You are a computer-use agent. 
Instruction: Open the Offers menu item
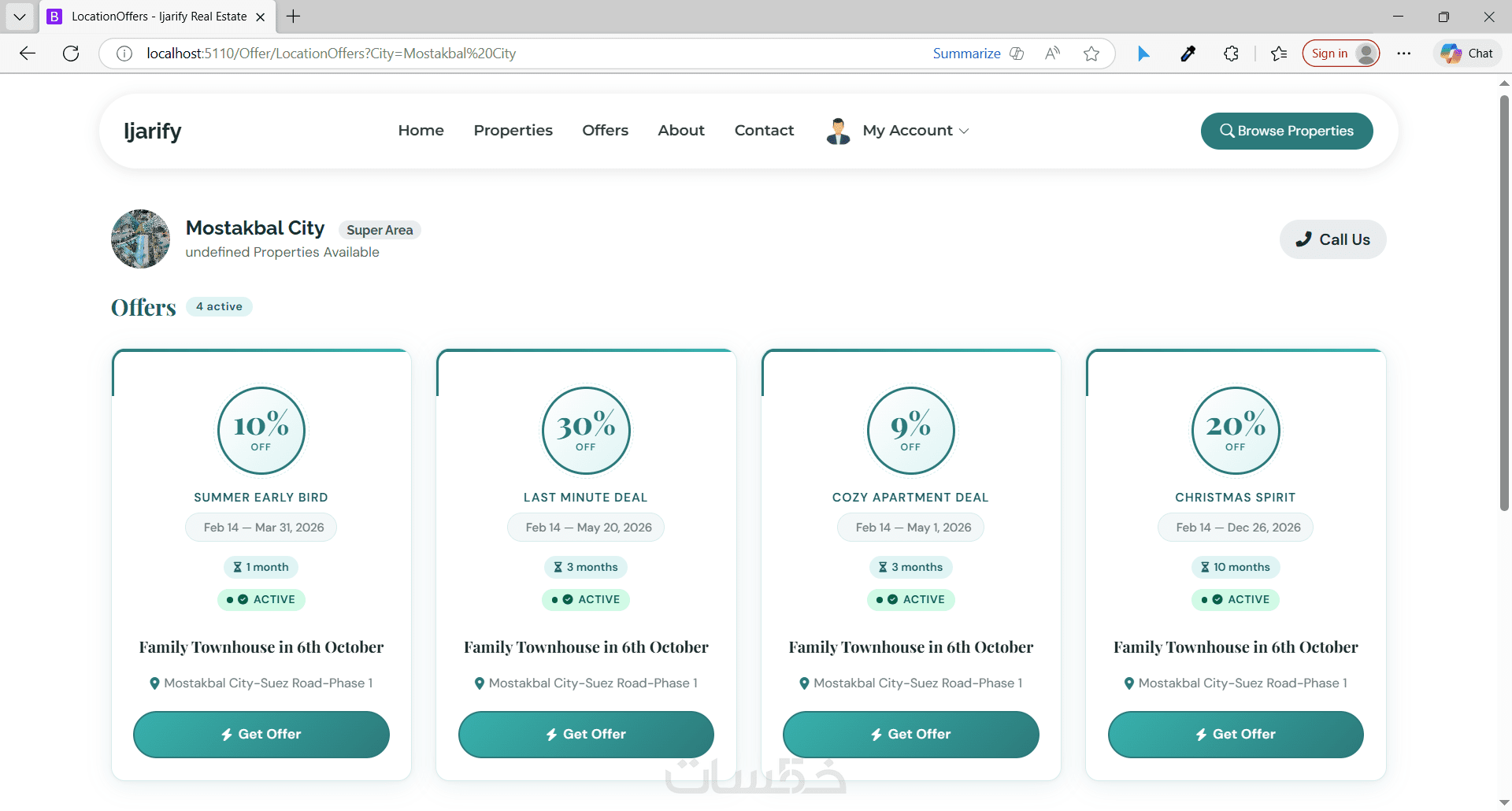pos(606,131)
